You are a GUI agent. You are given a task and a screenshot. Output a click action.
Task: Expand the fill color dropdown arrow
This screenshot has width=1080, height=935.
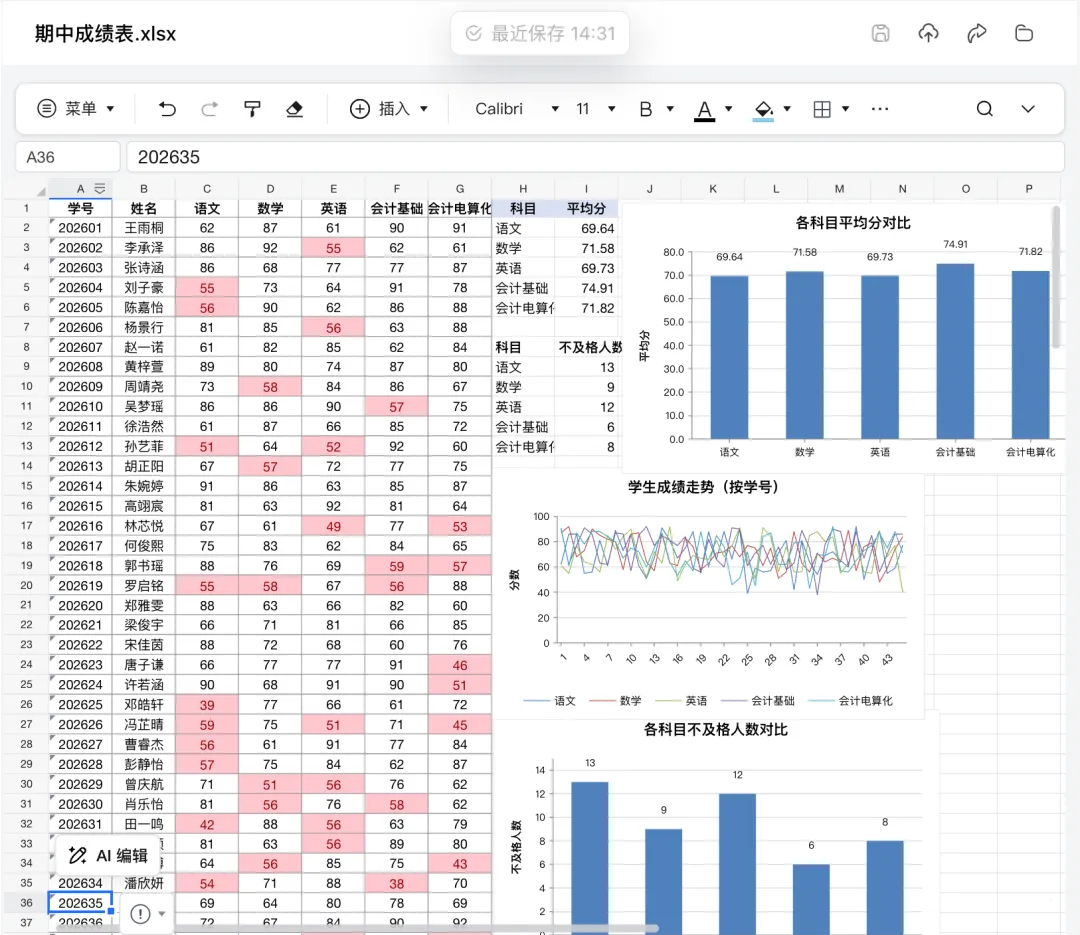tap(787, 109)
